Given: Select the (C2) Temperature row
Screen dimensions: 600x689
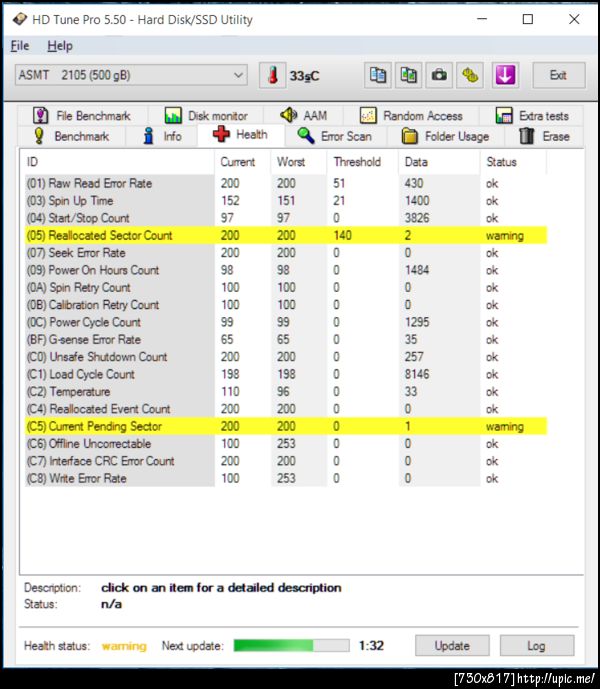Looking at the screenshot, I should pos(286,392).
